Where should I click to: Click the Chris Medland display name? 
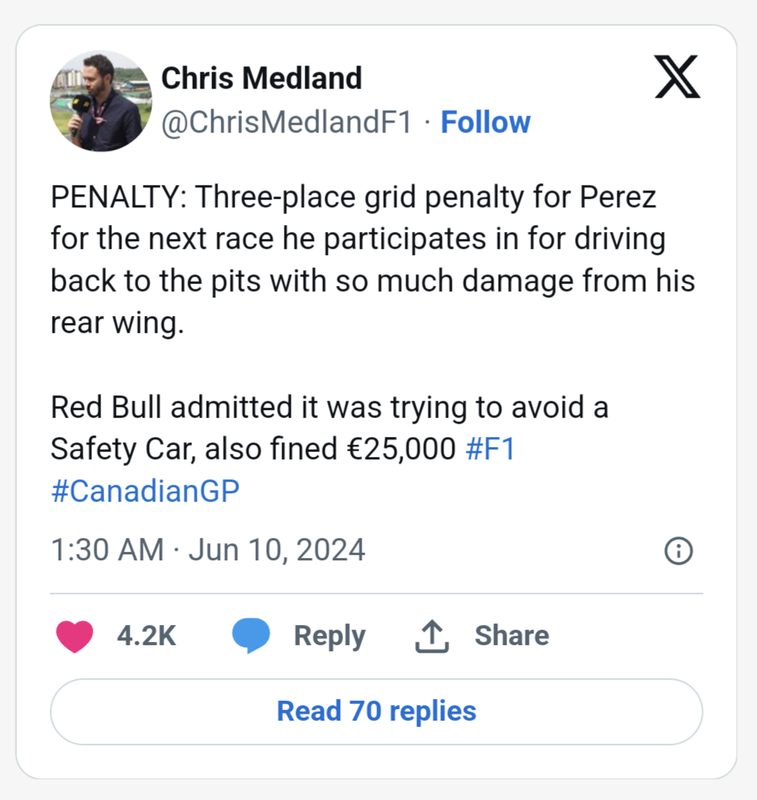click(262, 77)
